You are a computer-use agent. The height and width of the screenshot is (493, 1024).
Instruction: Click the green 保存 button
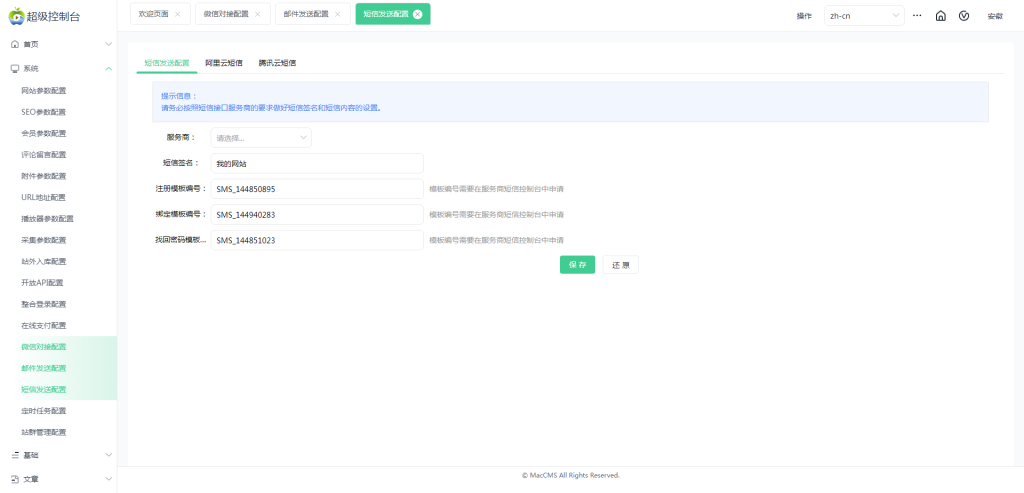[x=577, y=265]
